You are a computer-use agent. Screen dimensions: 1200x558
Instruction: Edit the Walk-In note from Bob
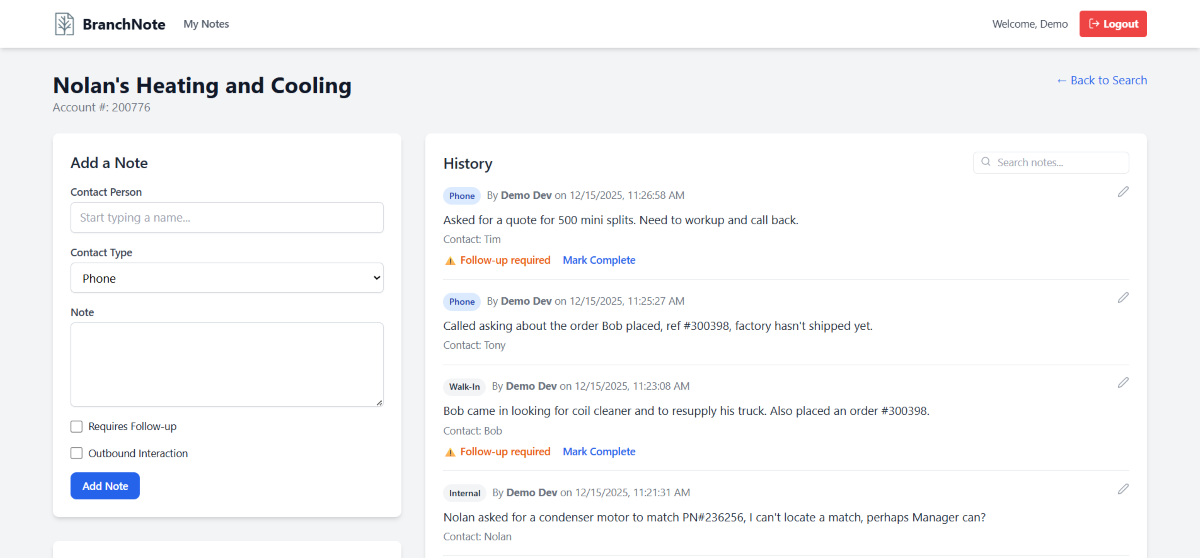(x=1123, y=383)
